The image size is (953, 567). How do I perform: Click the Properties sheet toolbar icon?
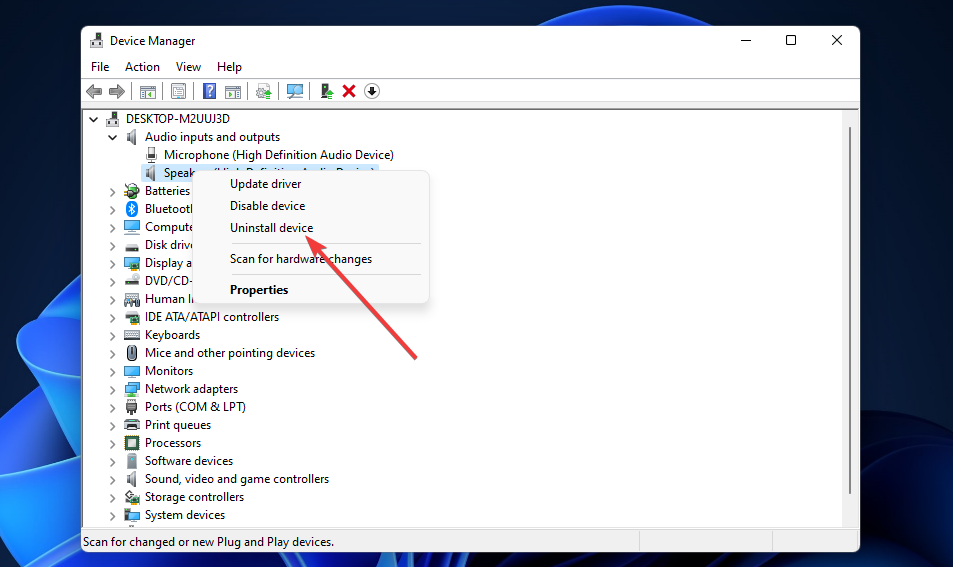coord(178,91)
